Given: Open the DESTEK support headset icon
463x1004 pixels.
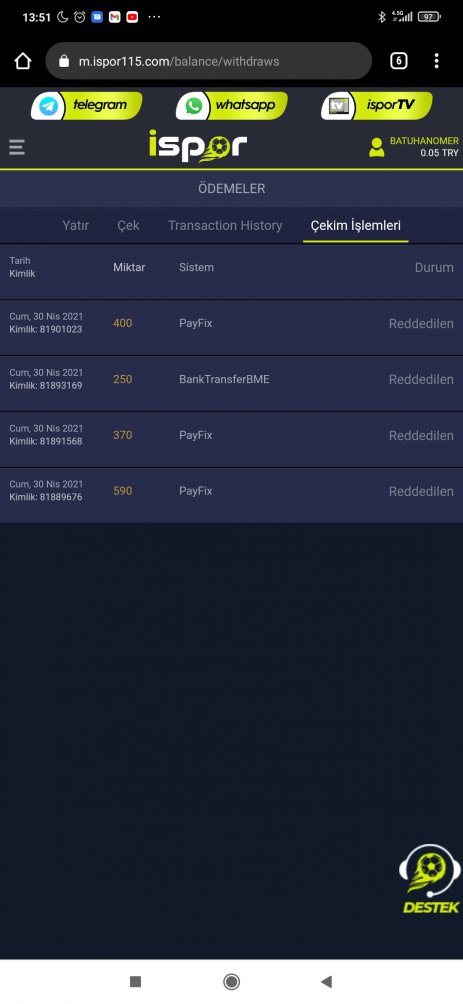Looking at the screenshot, I should point(430,878).
